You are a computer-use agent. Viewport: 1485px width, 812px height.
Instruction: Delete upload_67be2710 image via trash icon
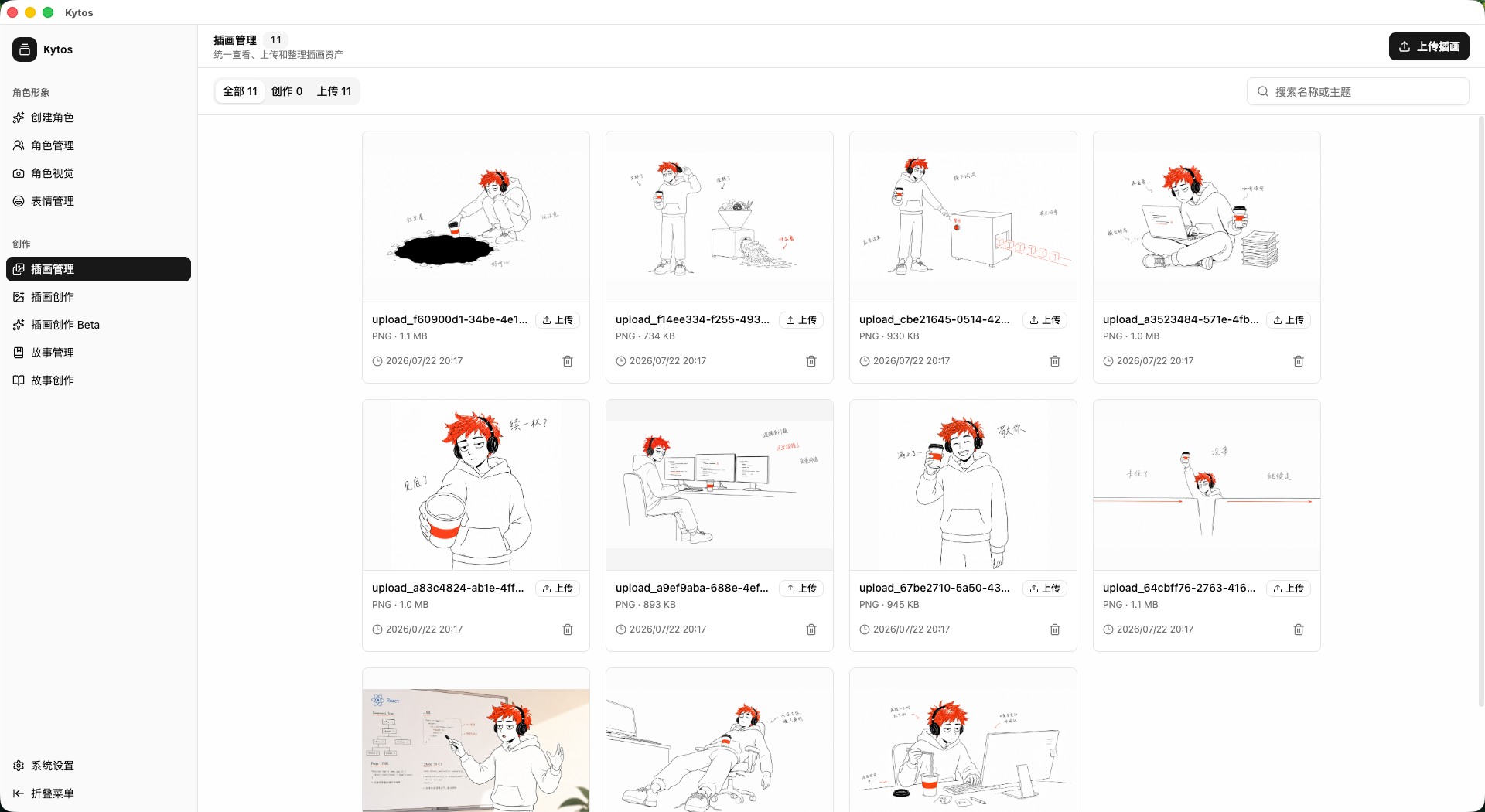pos(1055,629)
